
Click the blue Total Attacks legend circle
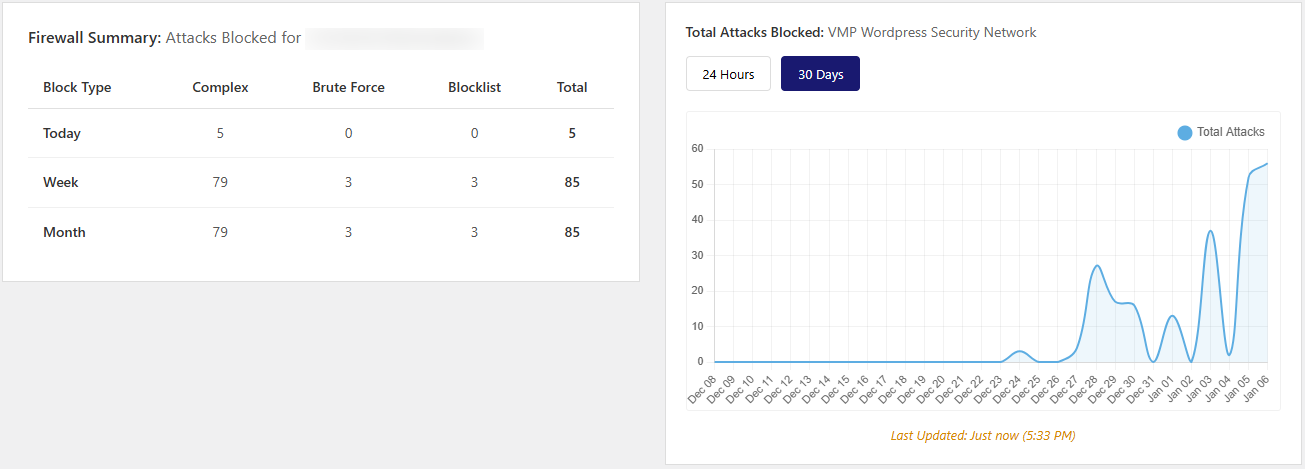click(1185, 132)
